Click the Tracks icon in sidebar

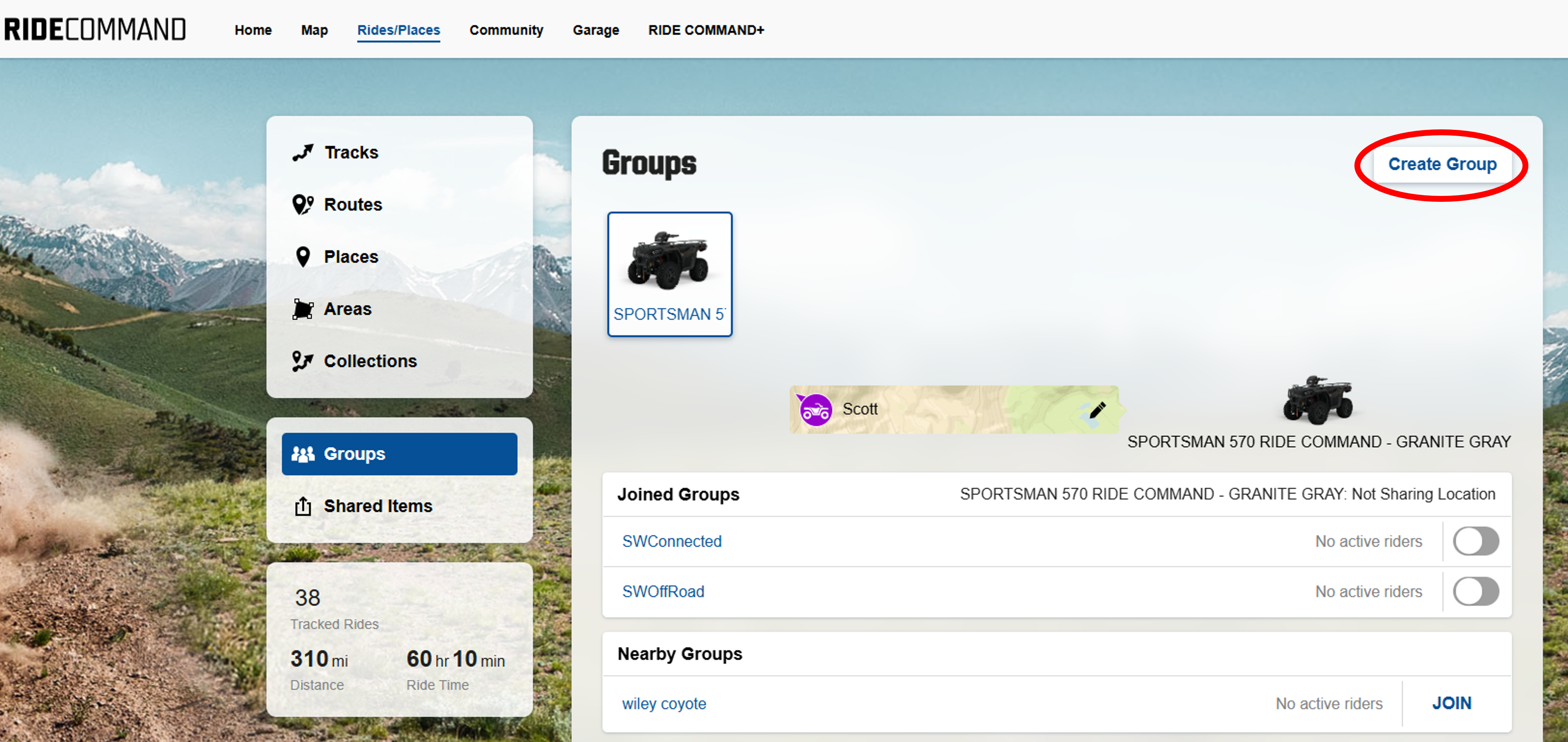[302, 152]
